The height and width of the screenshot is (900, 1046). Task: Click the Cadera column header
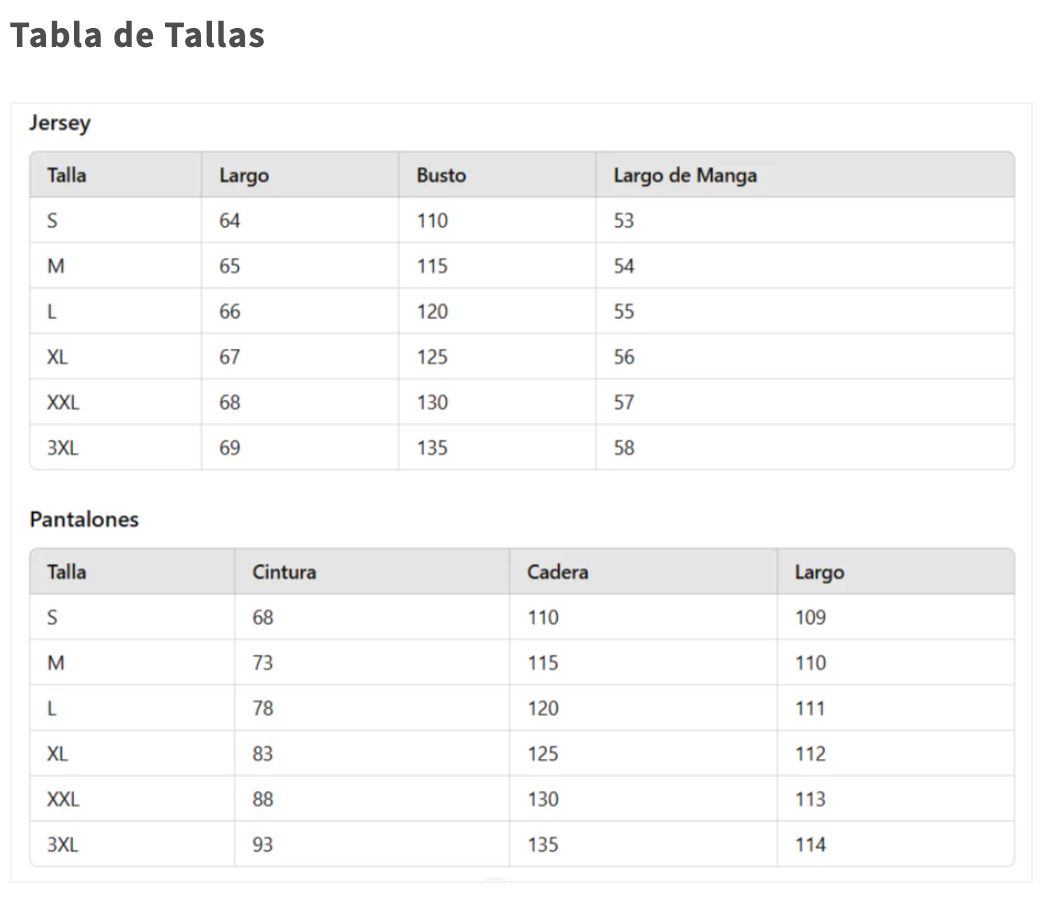[x=557, y=572]
